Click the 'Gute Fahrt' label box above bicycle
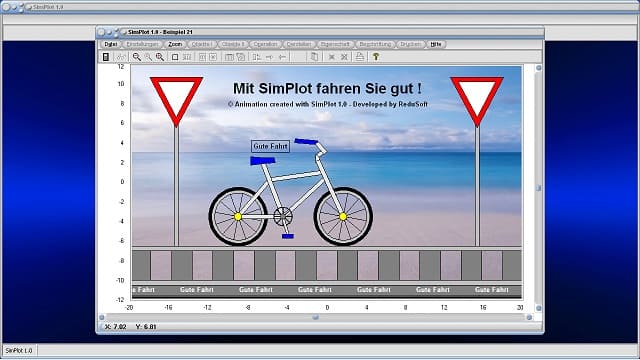This screenshot has height=360, width=640. [x=270, y=146]
